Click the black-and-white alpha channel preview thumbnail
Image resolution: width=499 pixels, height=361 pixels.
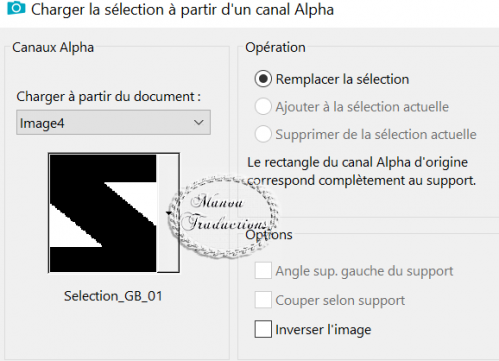tap(114, 213)
